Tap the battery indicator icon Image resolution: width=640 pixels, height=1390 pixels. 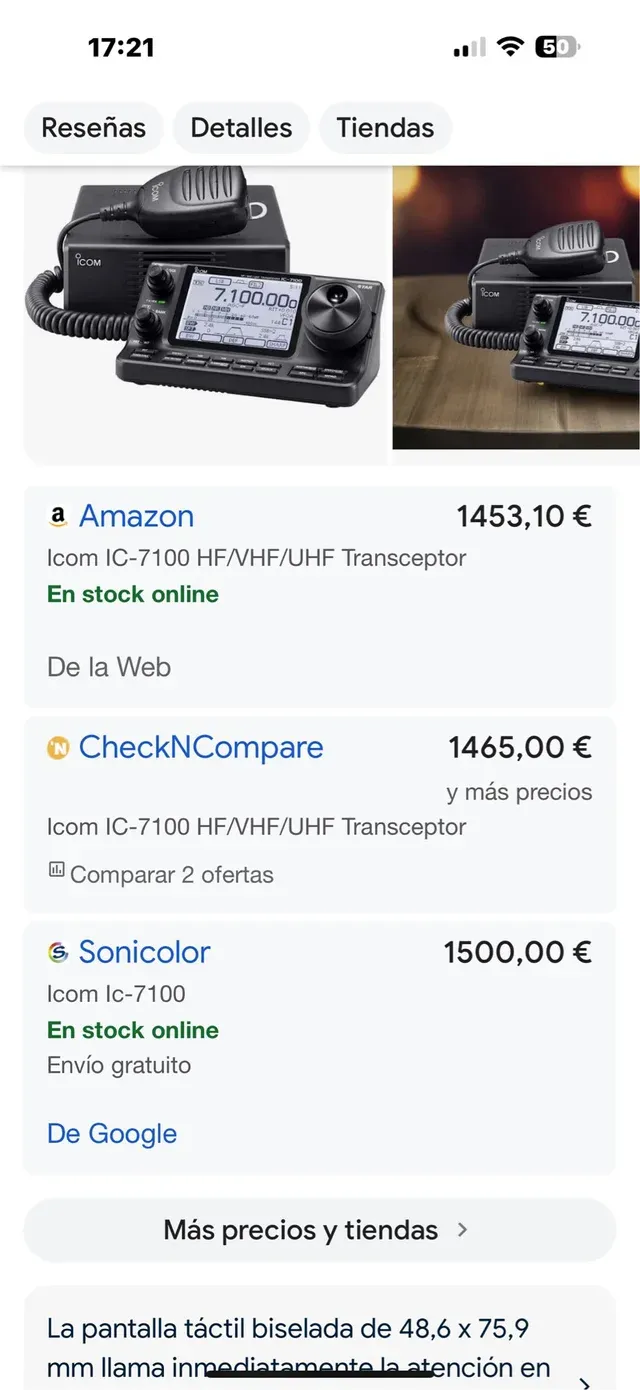[558, 47]
